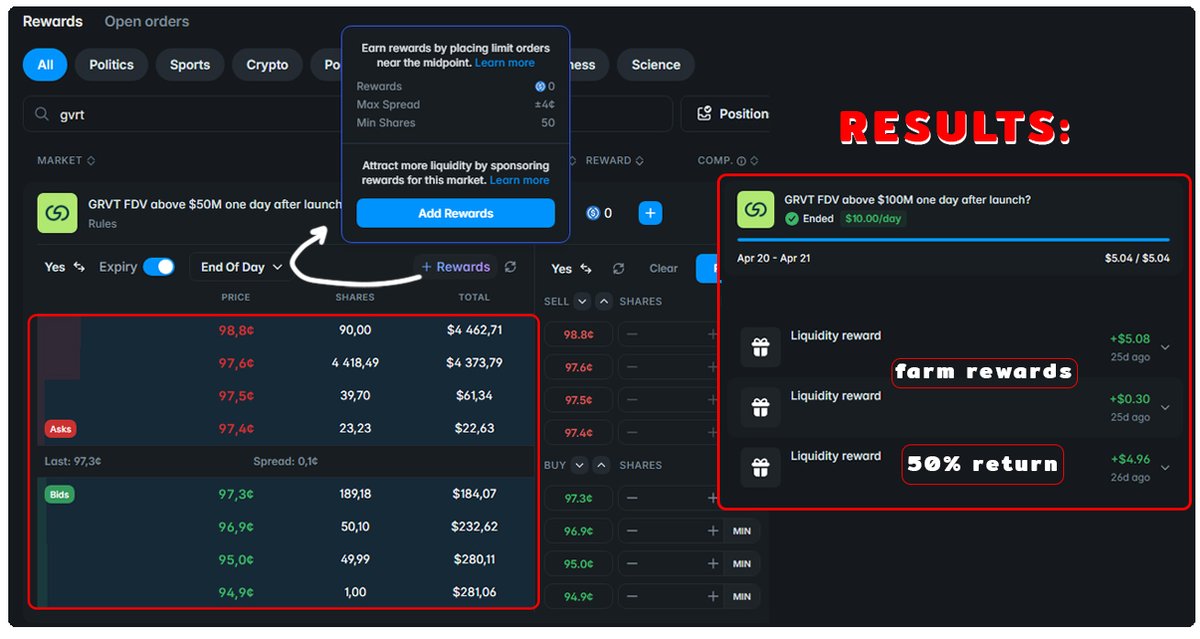Open the Rules link under GRVT market
The width and height of the screenshot is (1200, 639).
[x=102, y=224]
